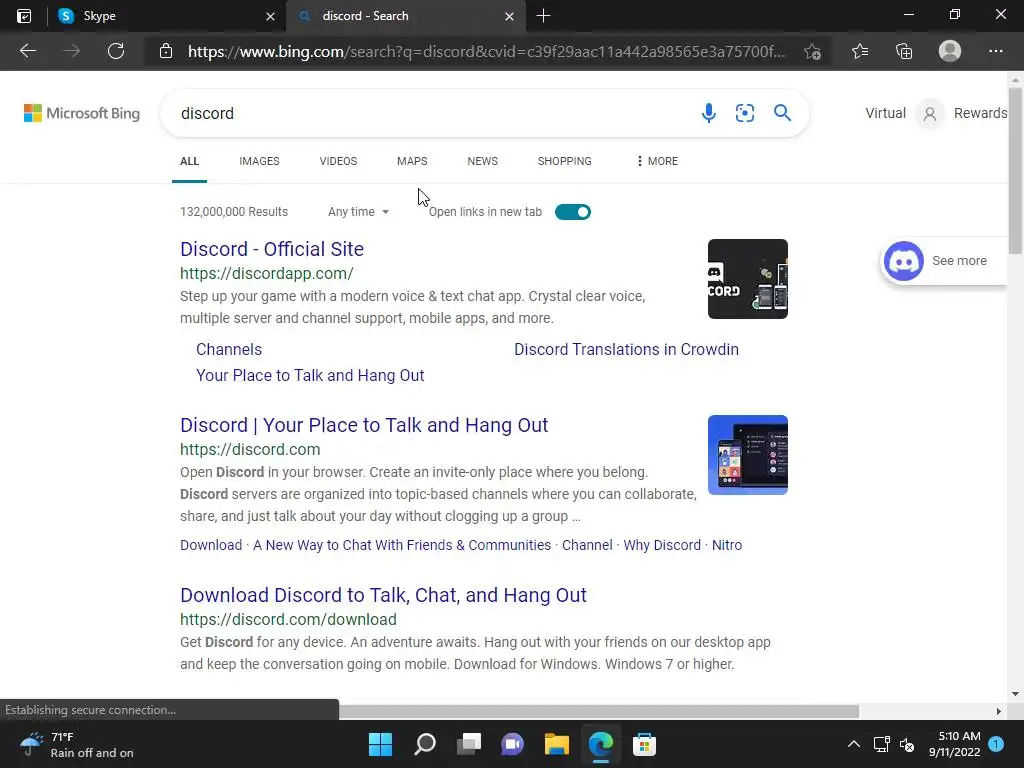The height and width of the screenshot is (768, 1024).
Task: Open Your Place to Talk and Hang Out sublink
Action: pos(310,376)
